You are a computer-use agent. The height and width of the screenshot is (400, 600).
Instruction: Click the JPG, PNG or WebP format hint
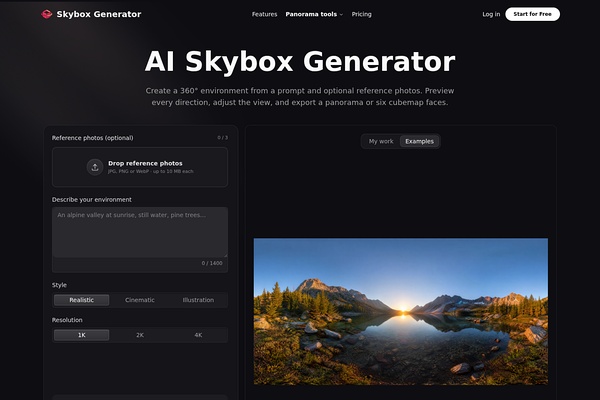[151, 171]
